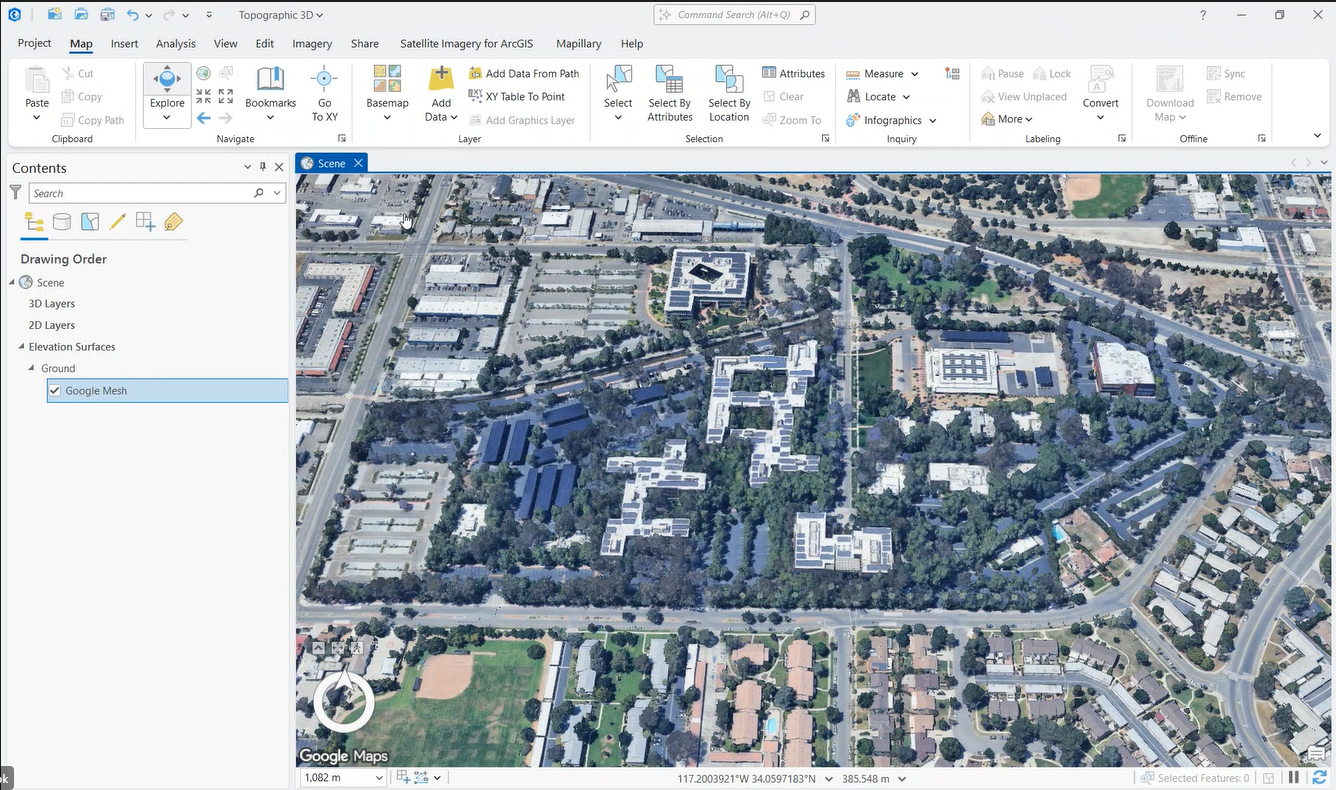Viewport: 1336px width, 790px height.
Task: Pause drawing using the status bar button
Action: (x=1294, y=778)
